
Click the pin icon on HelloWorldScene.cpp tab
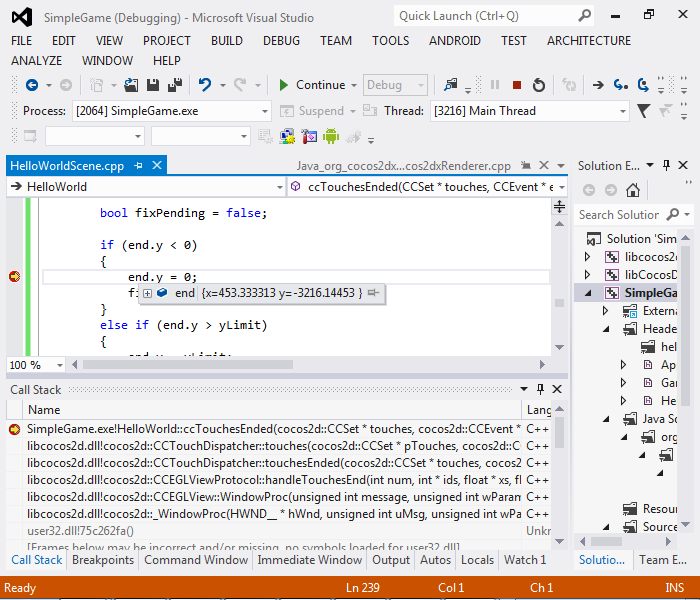coord(138,166)
